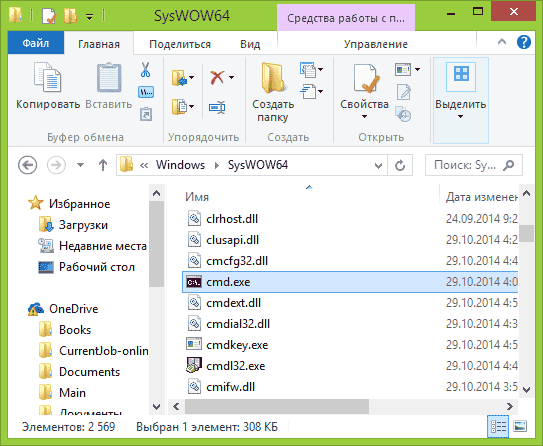Open the Delete dropdown arrow
The width and height of the screenshot is (543, 446).
point(231,77)
